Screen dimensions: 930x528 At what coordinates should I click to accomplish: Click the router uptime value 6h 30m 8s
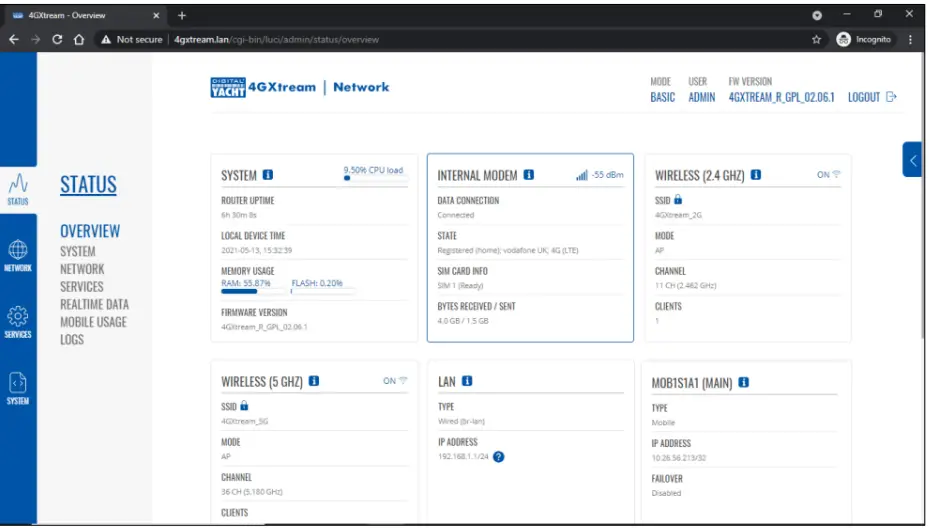(x=239, y=215)
